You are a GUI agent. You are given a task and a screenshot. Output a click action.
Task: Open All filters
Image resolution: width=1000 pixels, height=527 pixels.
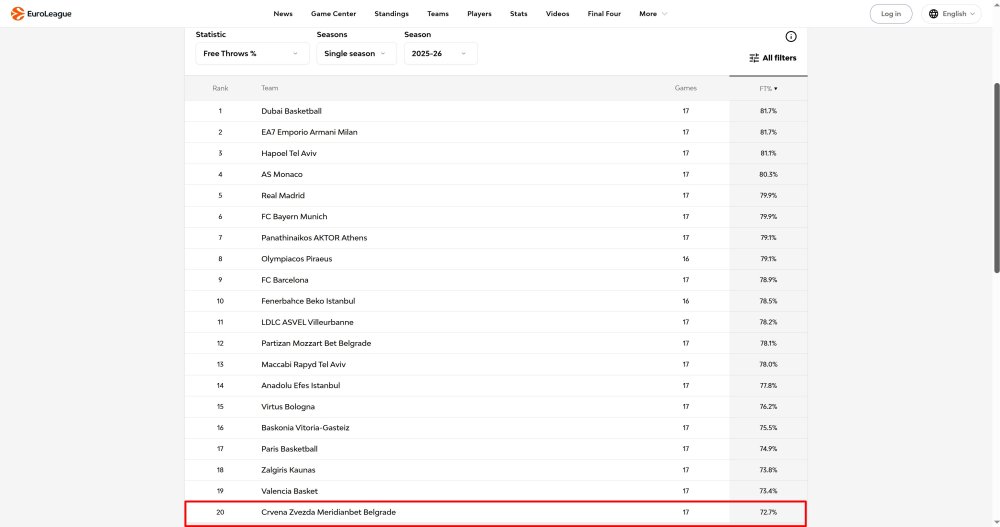772,58
